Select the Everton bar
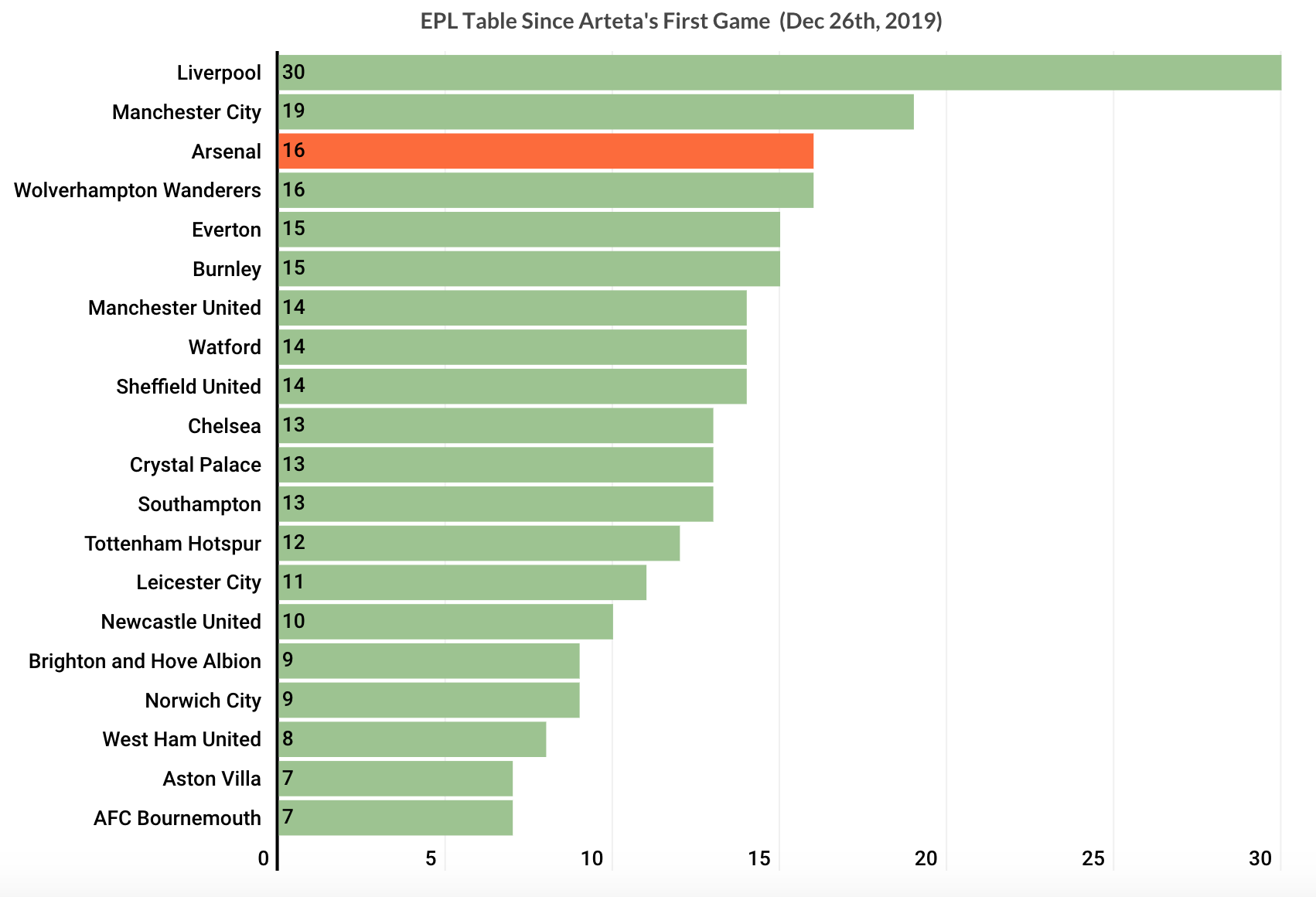The width and height of the screenshot is (1316, 897). (529, 230)
